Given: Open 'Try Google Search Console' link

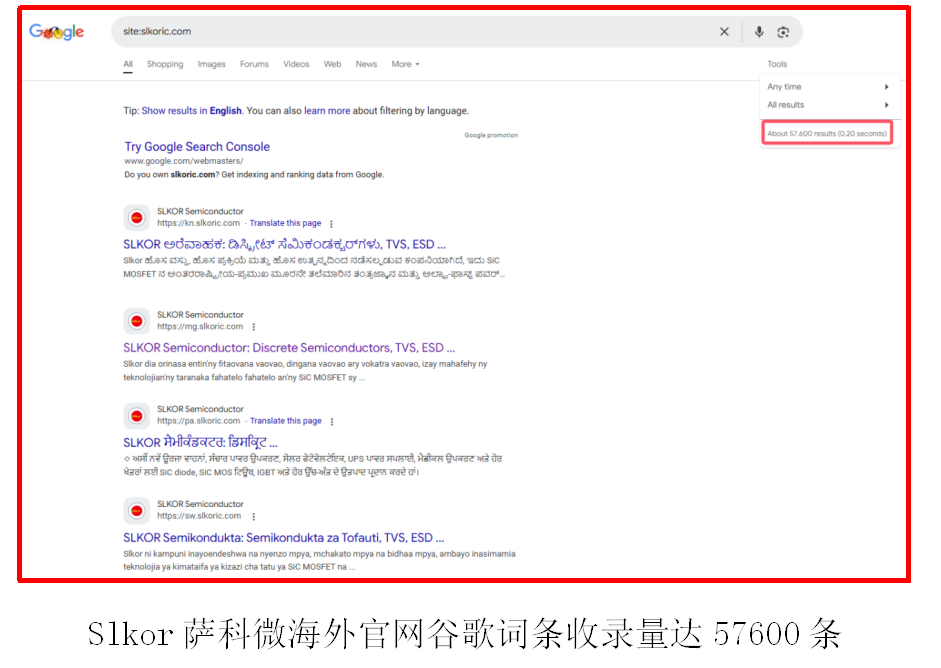Looking at the screenshot, I should (x=197, y=147).
